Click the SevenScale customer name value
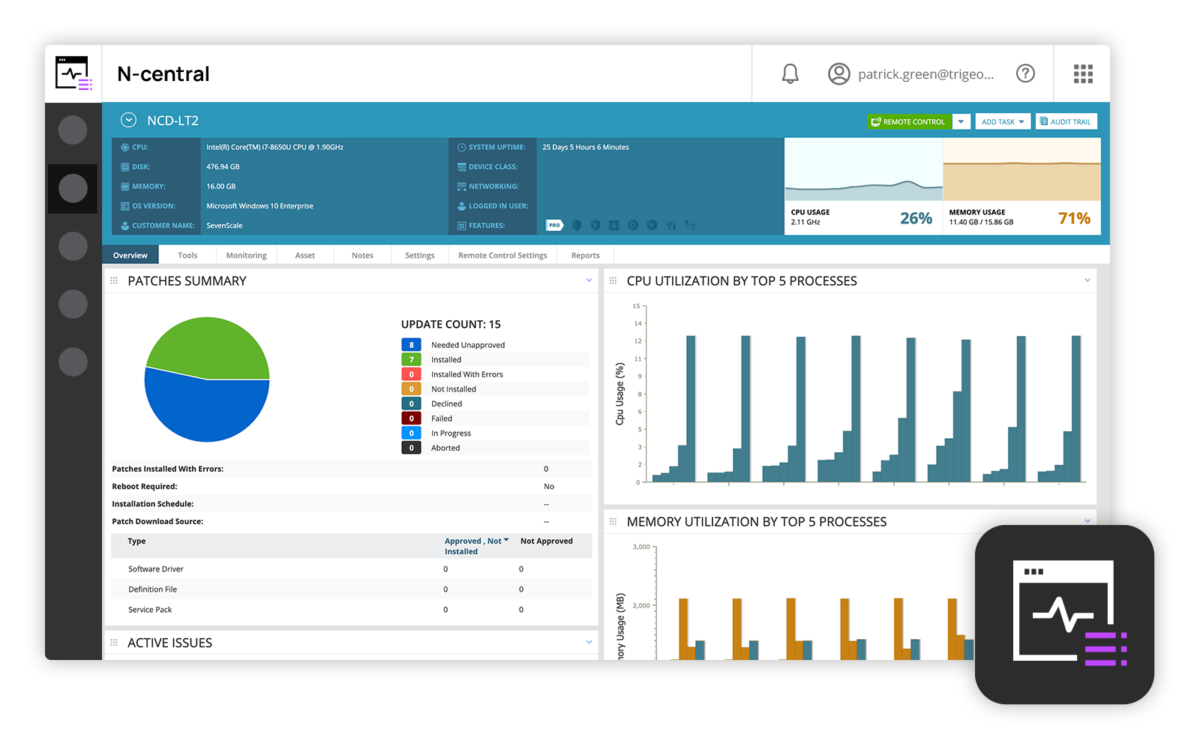 224,226
